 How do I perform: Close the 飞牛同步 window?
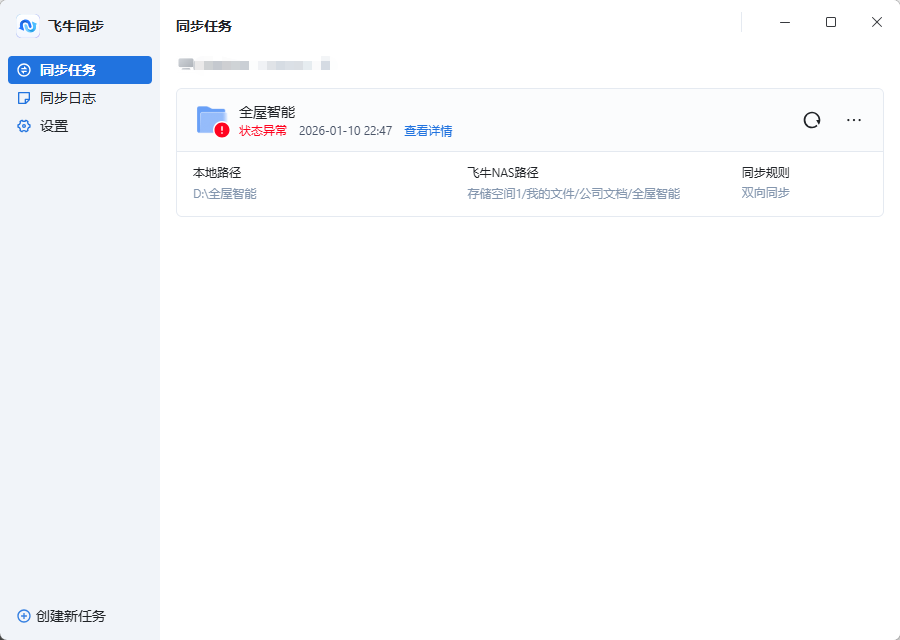[876, 22]
